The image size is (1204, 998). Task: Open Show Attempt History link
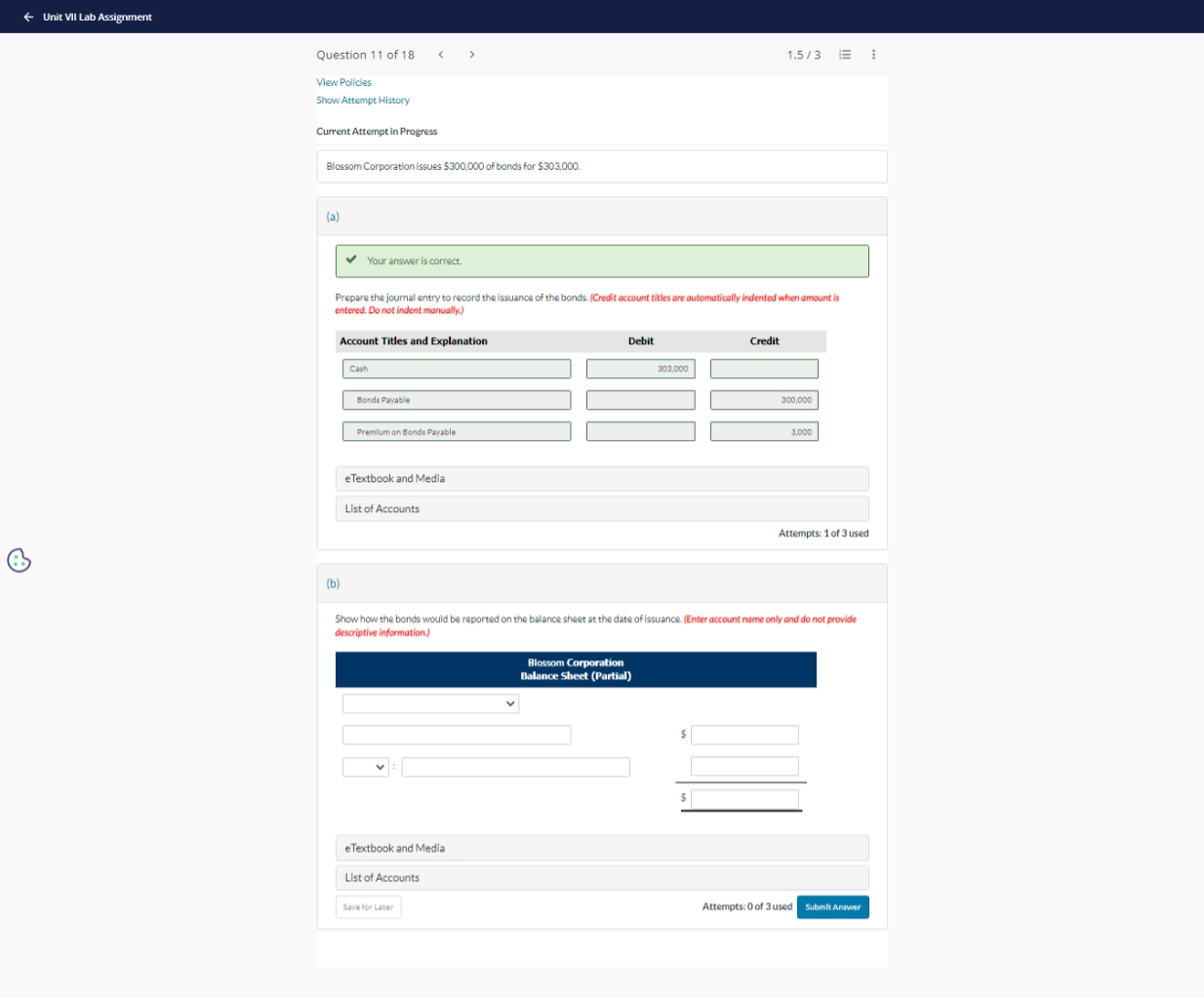tap(363, 100)
